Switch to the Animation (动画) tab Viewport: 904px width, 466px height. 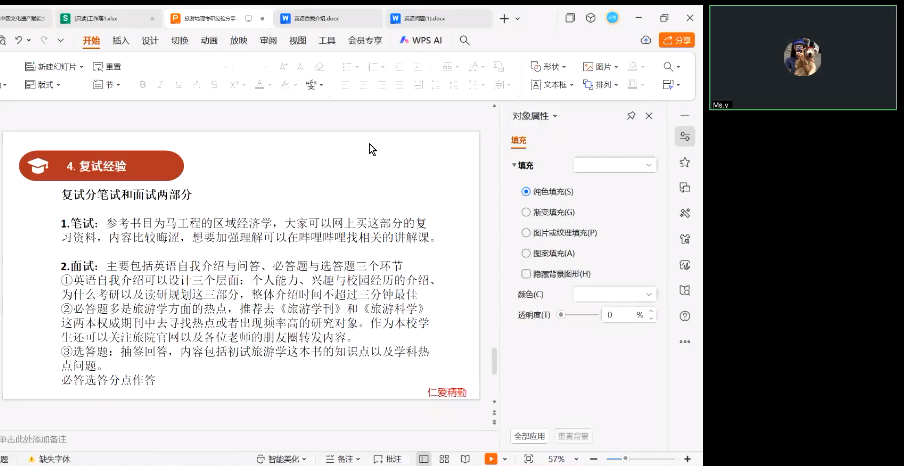point(208,40)
